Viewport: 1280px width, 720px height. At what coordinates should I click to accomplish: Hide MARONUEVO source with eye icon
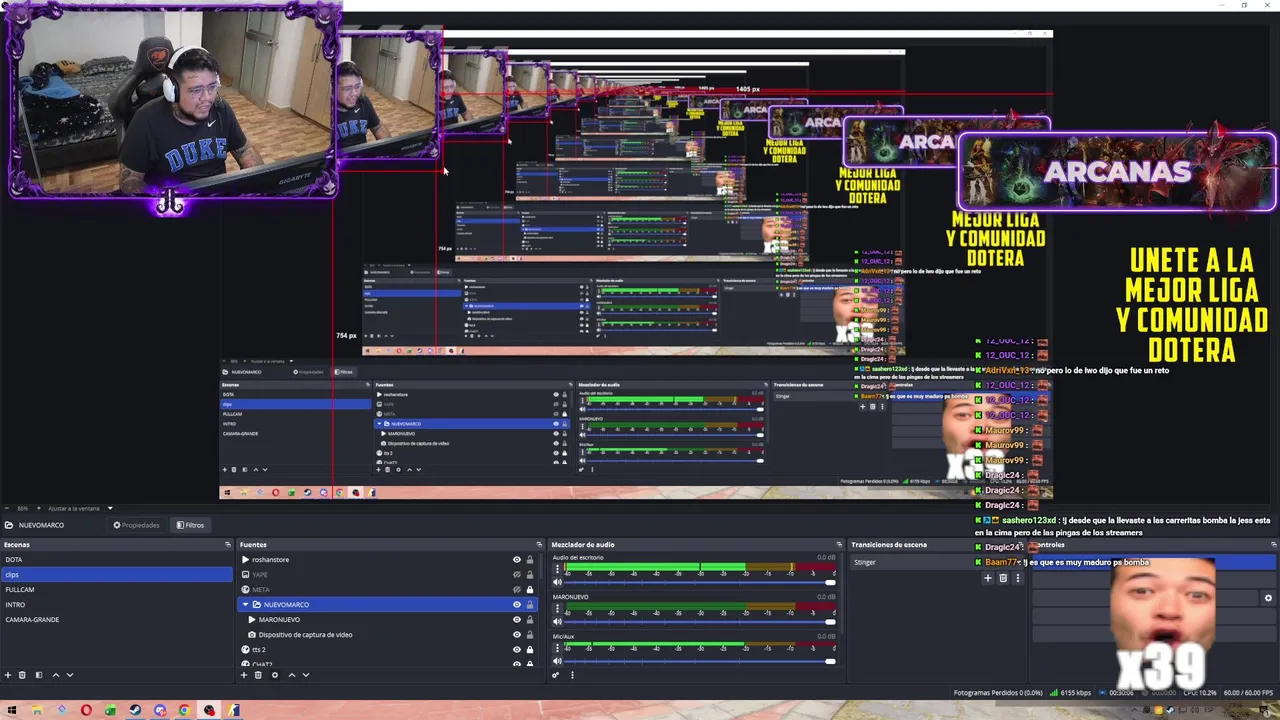click(517, 620)
